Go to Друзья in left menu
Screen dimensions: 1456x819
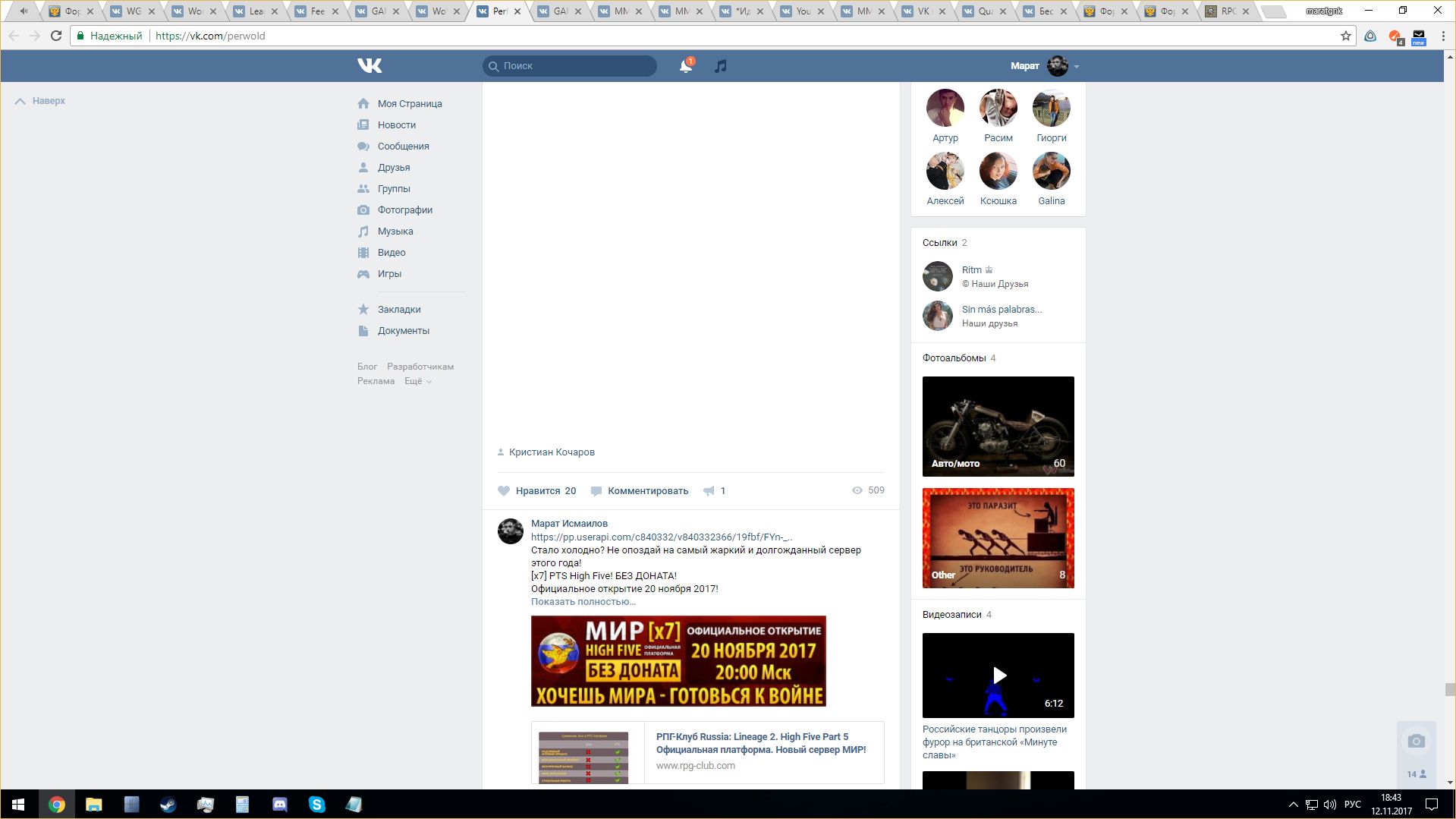pos(393,168)
